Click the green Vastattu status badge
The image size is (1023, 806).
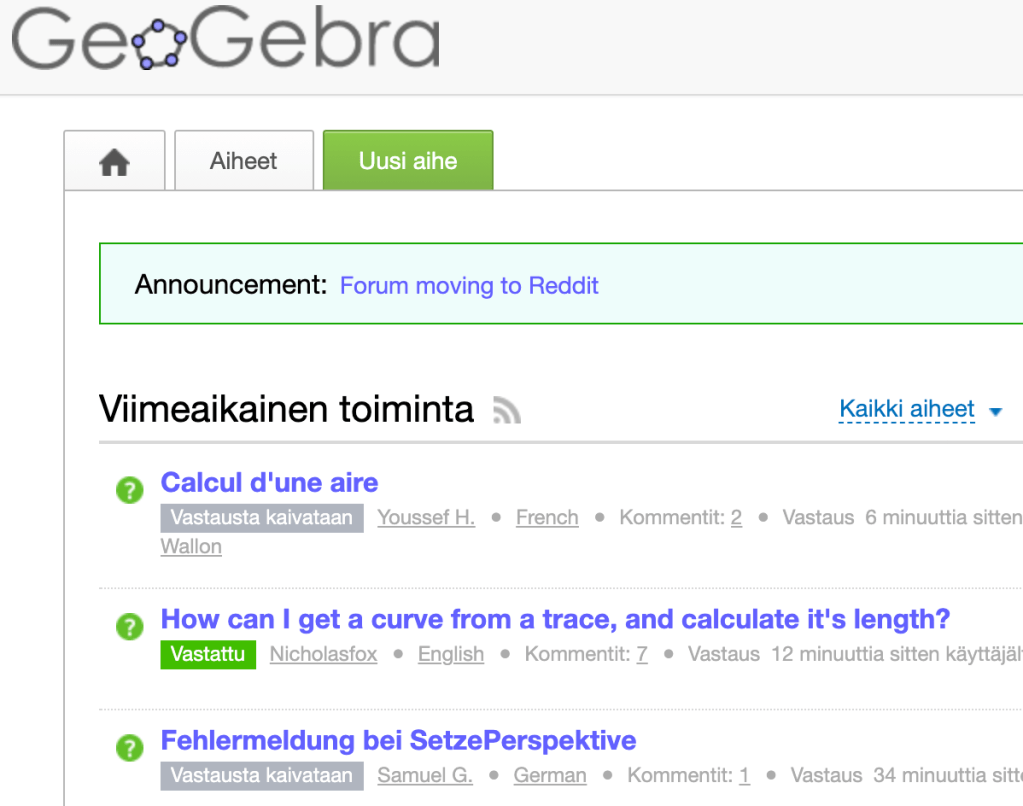(x=208, y=655)
